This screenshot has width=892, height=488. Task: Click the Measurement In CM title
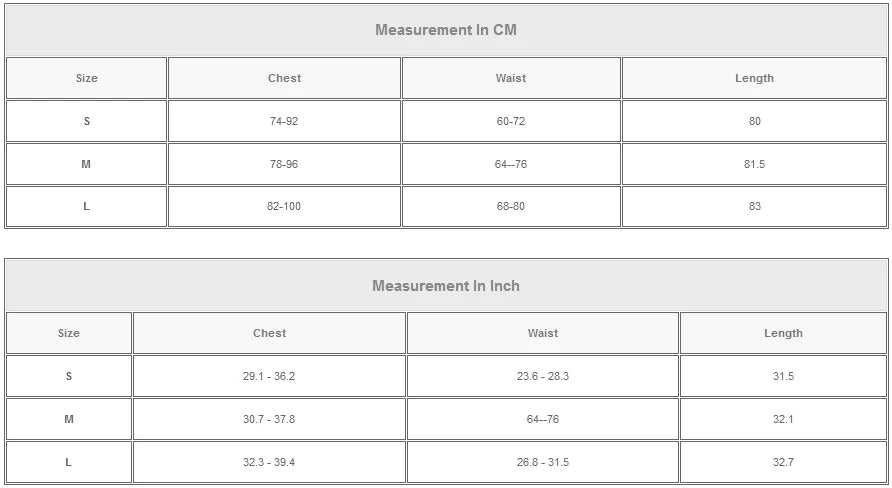[445, 30]
